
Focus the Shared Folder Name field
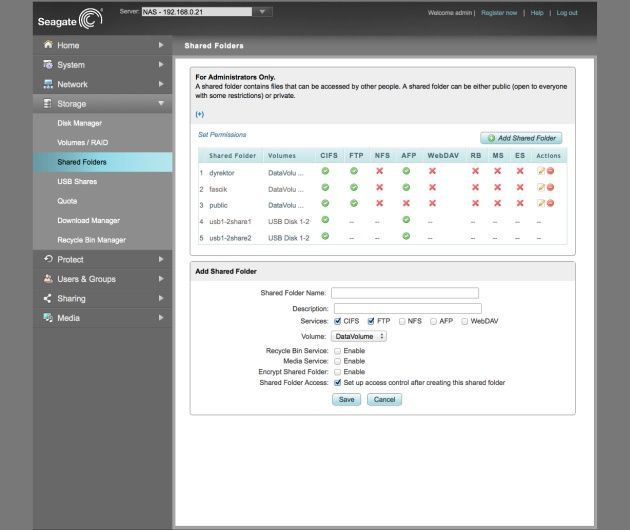[x=405, y=293]
